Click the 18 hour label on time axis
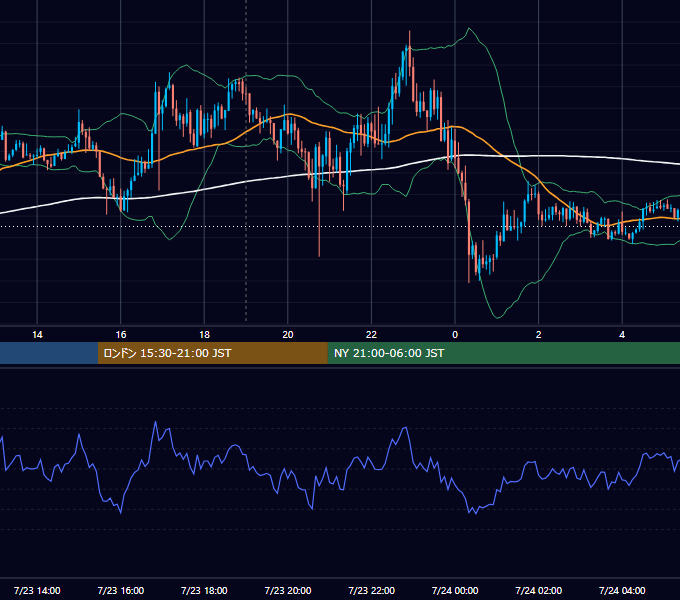 [204, 335]
